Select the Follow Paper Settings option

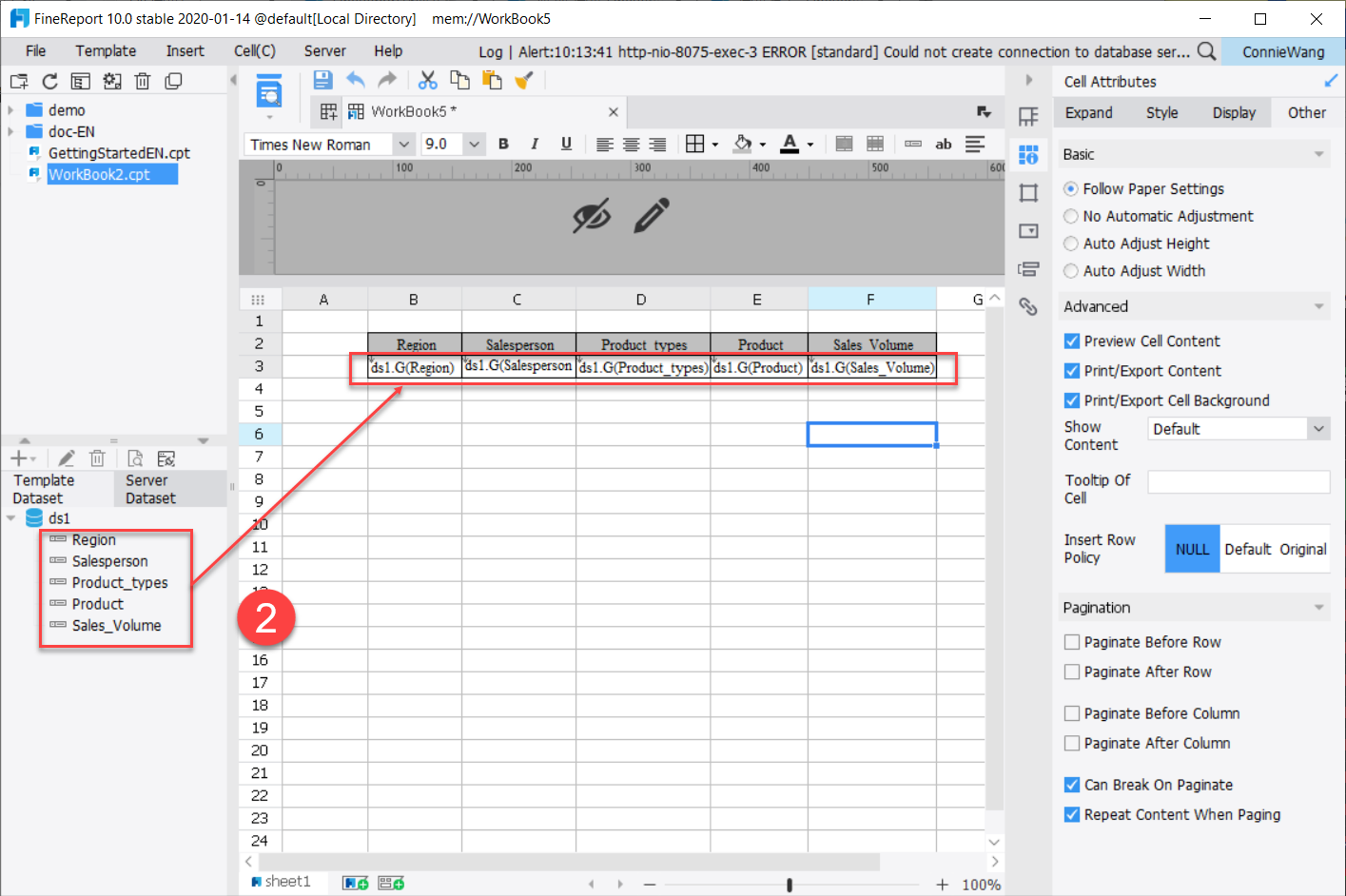pos(1070,188)
